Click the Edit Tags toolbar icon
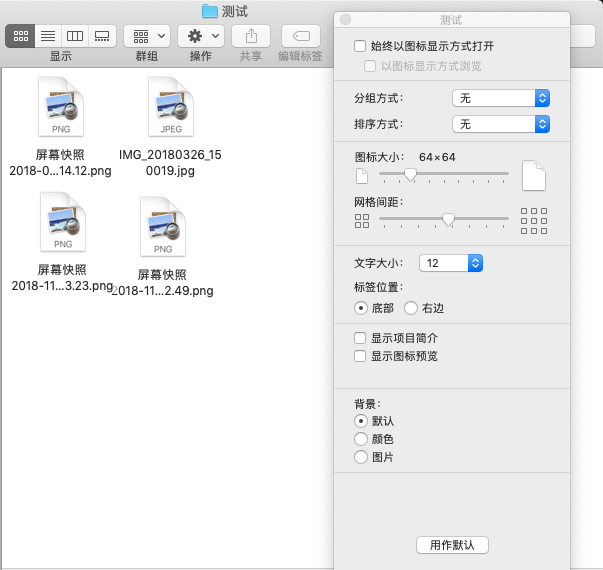Image resolution: width=603 pixels, height=570 pixels. 301,36
